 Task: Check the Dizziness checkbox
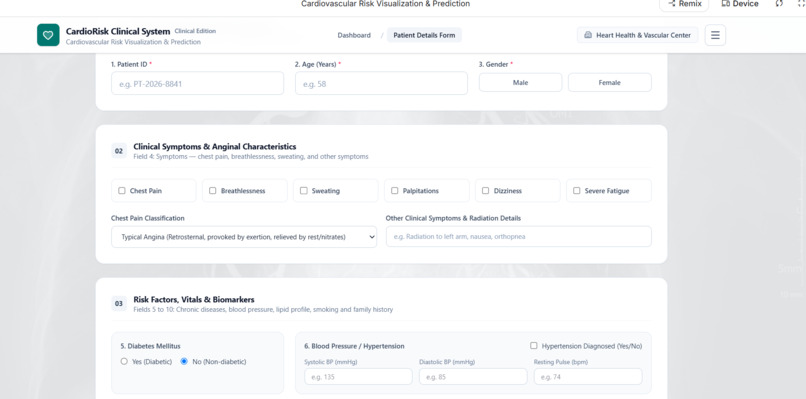pyautogui.click(x=486, y=191)
